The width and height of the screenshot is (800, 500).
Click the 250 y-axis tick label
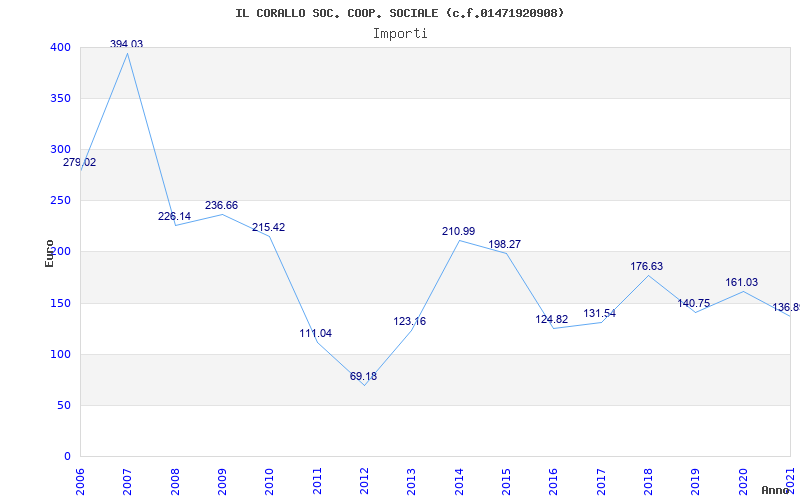pos(60,201)
